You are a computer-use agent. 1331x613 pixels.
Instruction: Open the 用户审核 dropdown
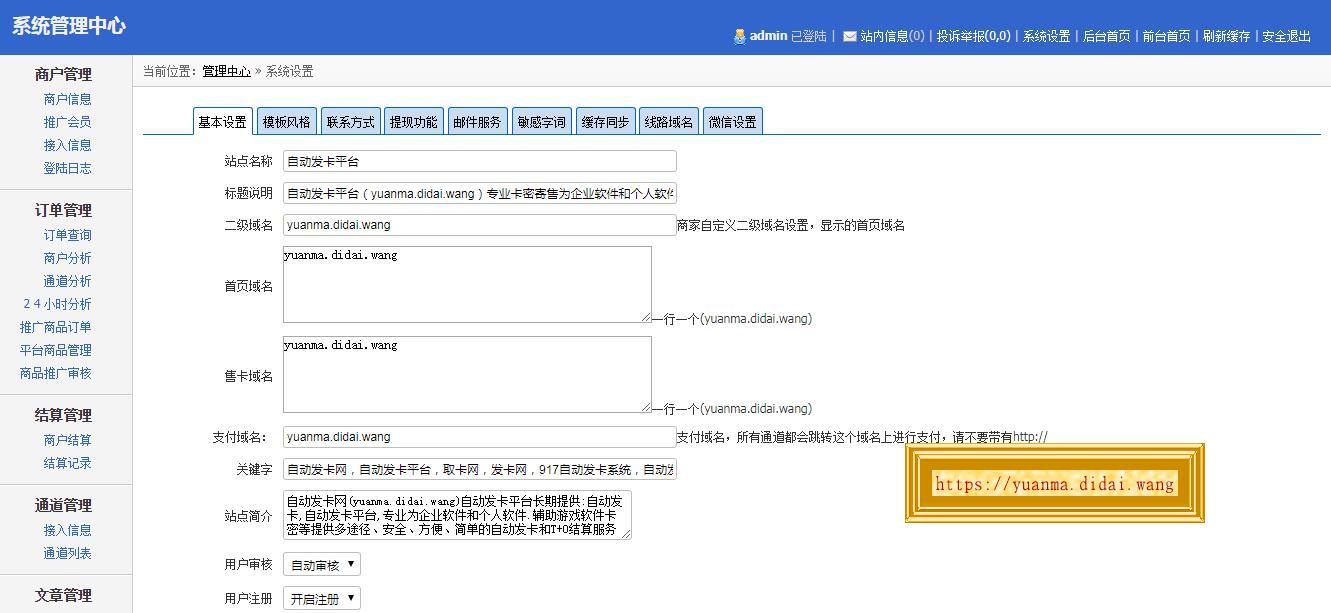pos(321,565)
